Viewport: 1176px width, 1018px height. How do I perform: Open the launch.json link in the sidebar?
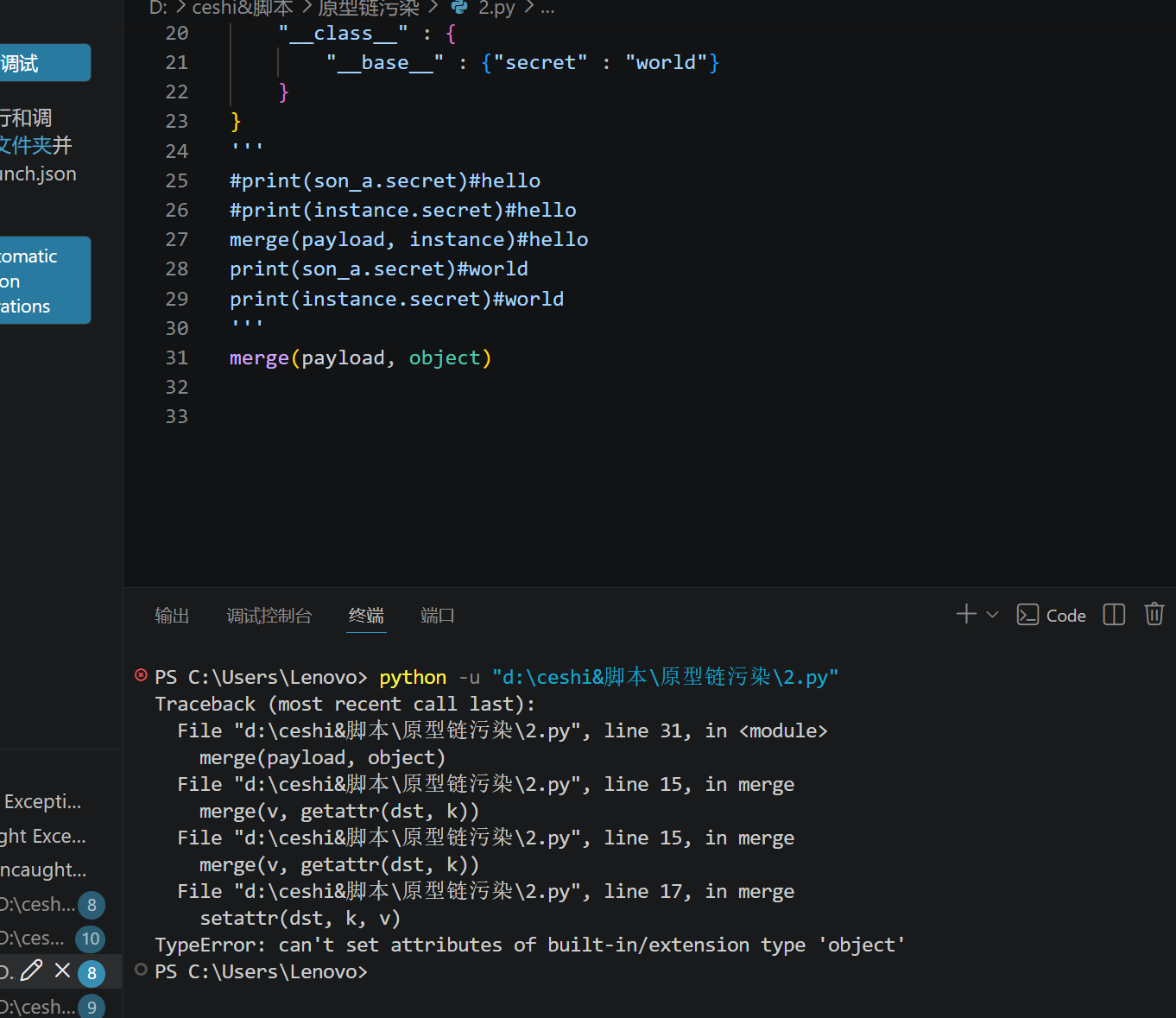[38, 174]
